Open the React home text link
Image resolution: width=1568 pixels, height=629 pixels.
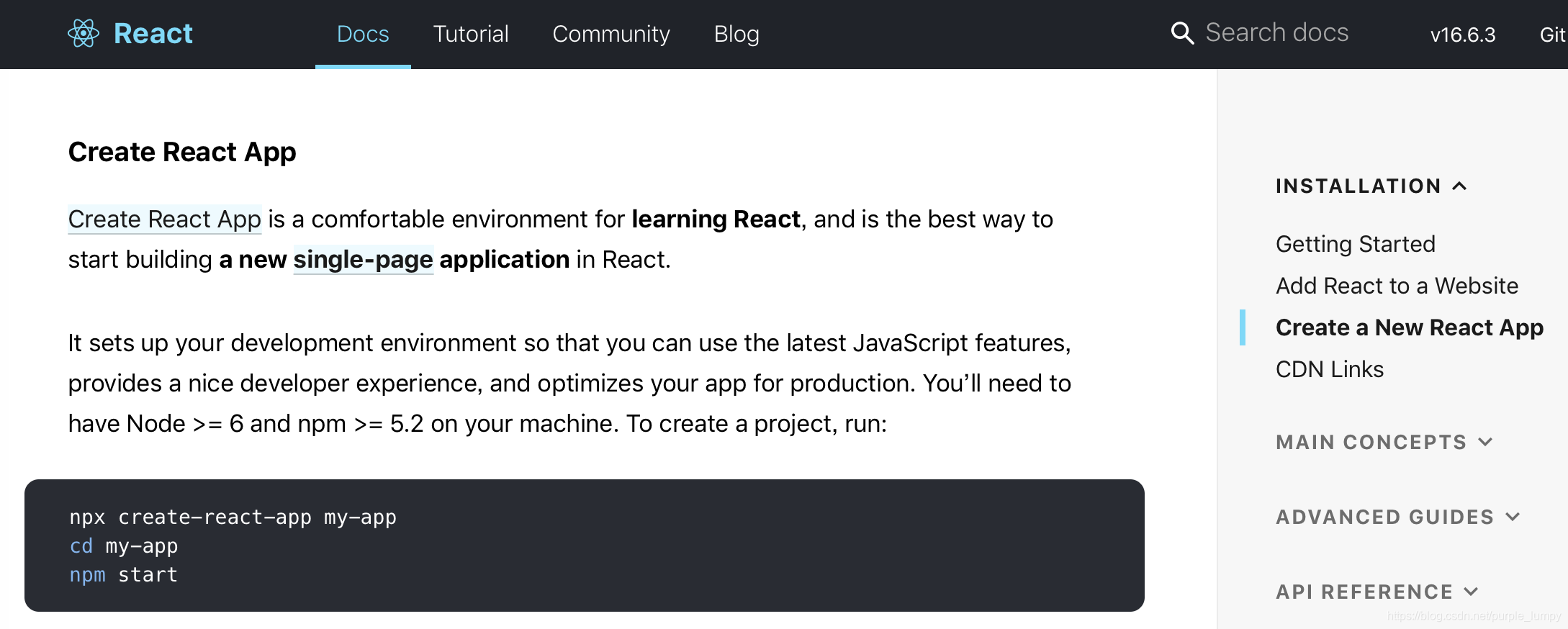153,33
